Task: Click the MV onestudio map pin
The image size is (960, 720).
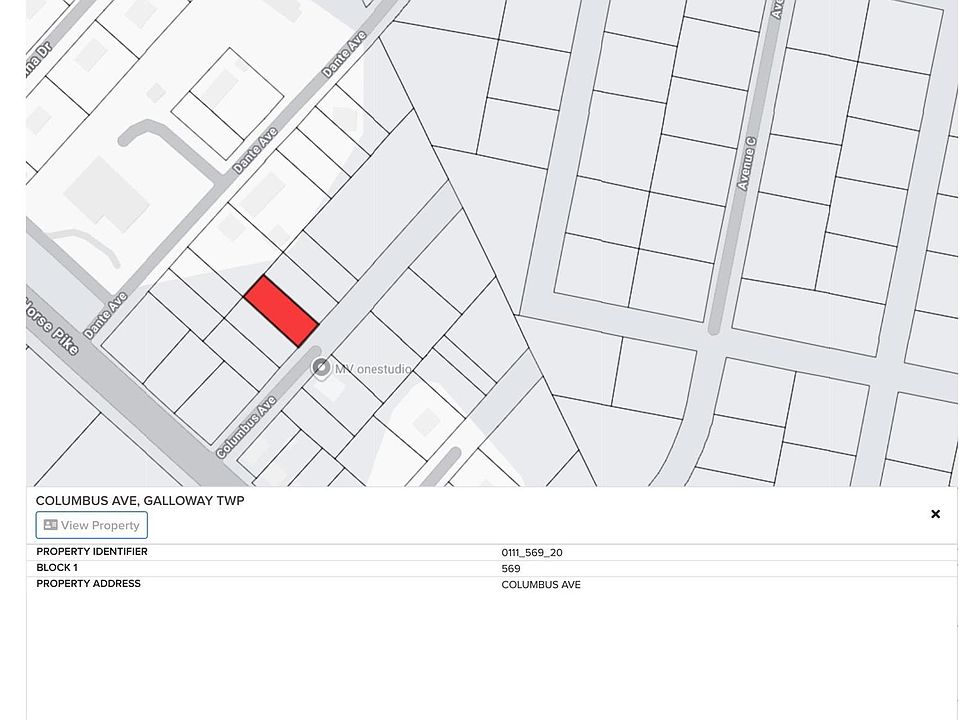Action: 321,367
